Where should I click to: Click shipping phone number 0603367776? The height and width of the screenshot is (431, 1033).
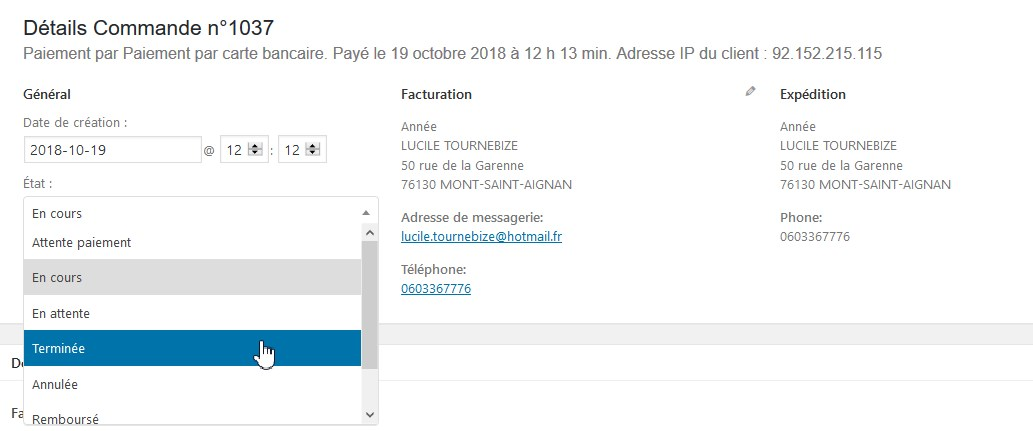815,236
